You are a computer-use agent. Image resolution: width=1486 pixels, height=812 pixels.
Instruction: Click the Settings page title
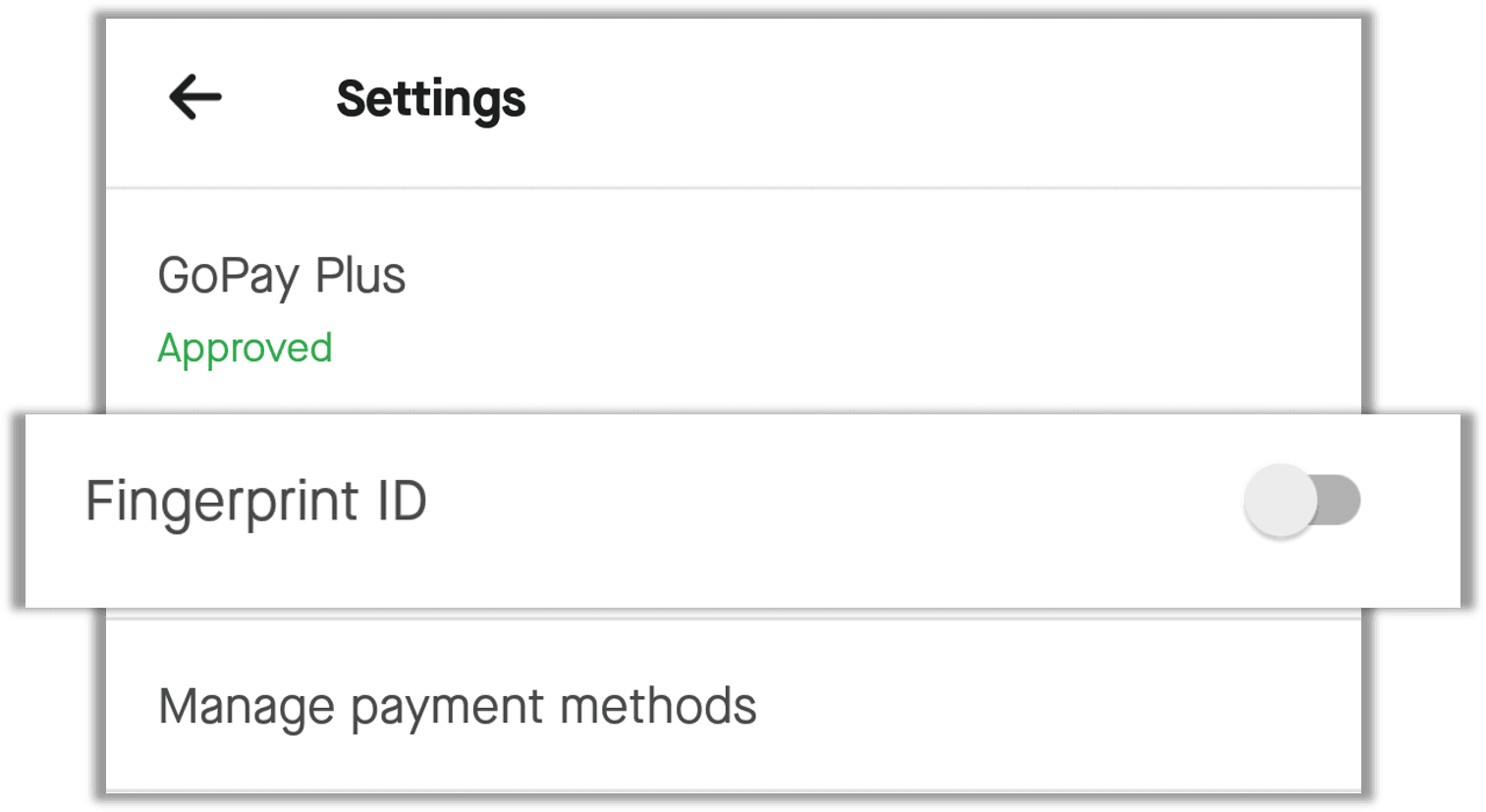coord(430,99)
